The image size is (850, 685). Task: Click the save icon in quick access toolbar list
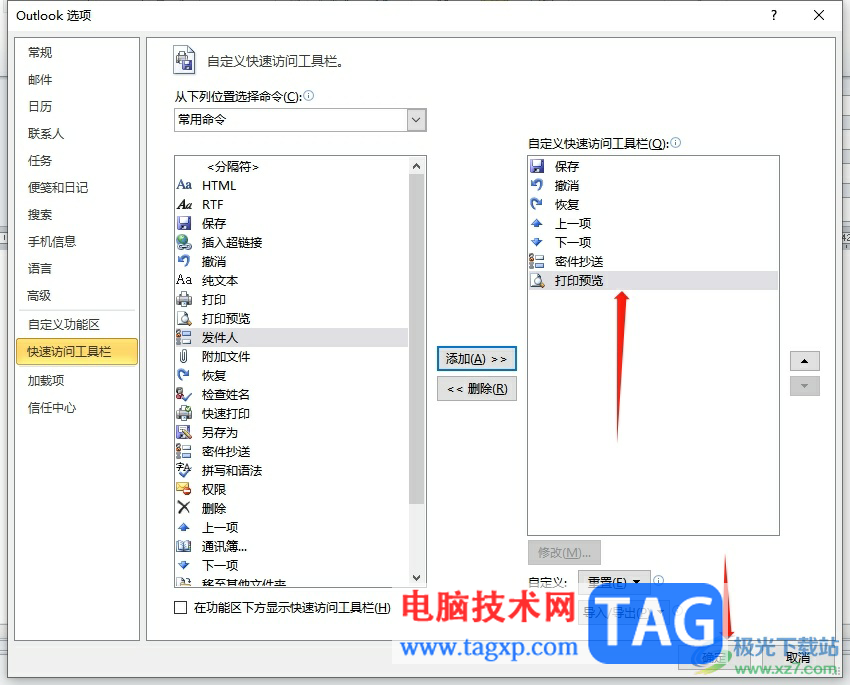537,166
